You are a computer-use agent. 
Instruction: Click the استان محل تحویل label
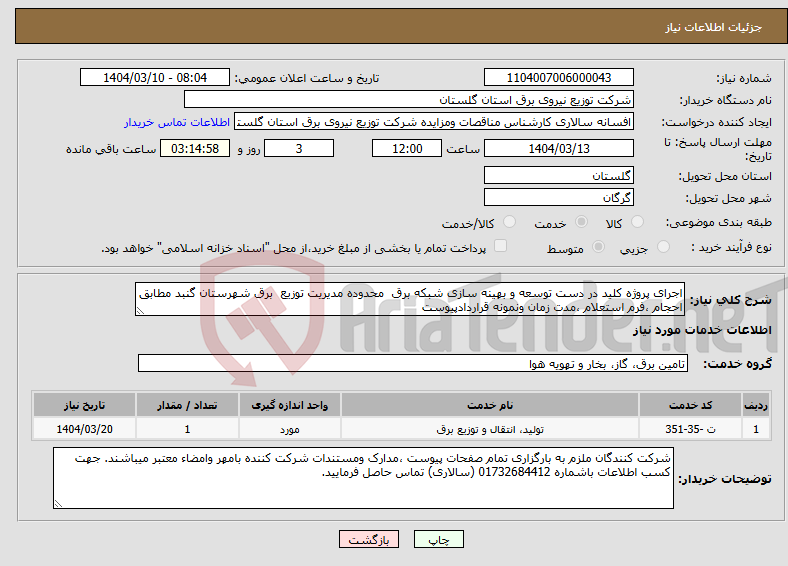click(725, 176)
